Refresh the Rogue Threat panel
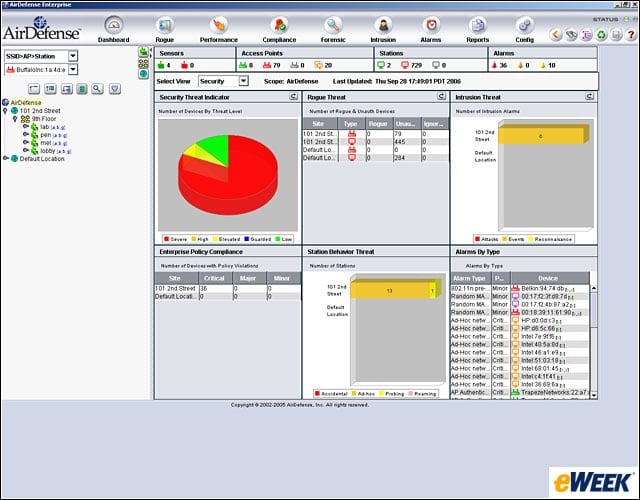Viewport: 640px width, 500px height. coord(442,96)
